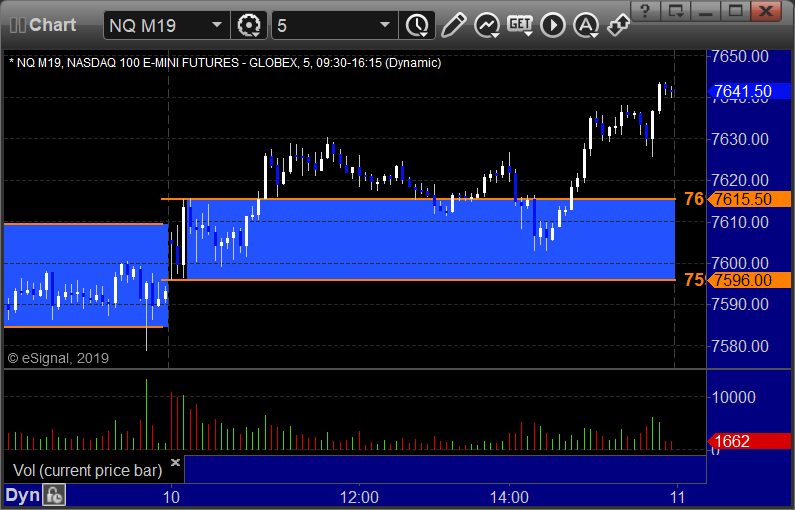Image resolution: width=795 pixels, height=510 pixels.
Task: Click the 7630.00 price axis label
Action: (740, 139)
